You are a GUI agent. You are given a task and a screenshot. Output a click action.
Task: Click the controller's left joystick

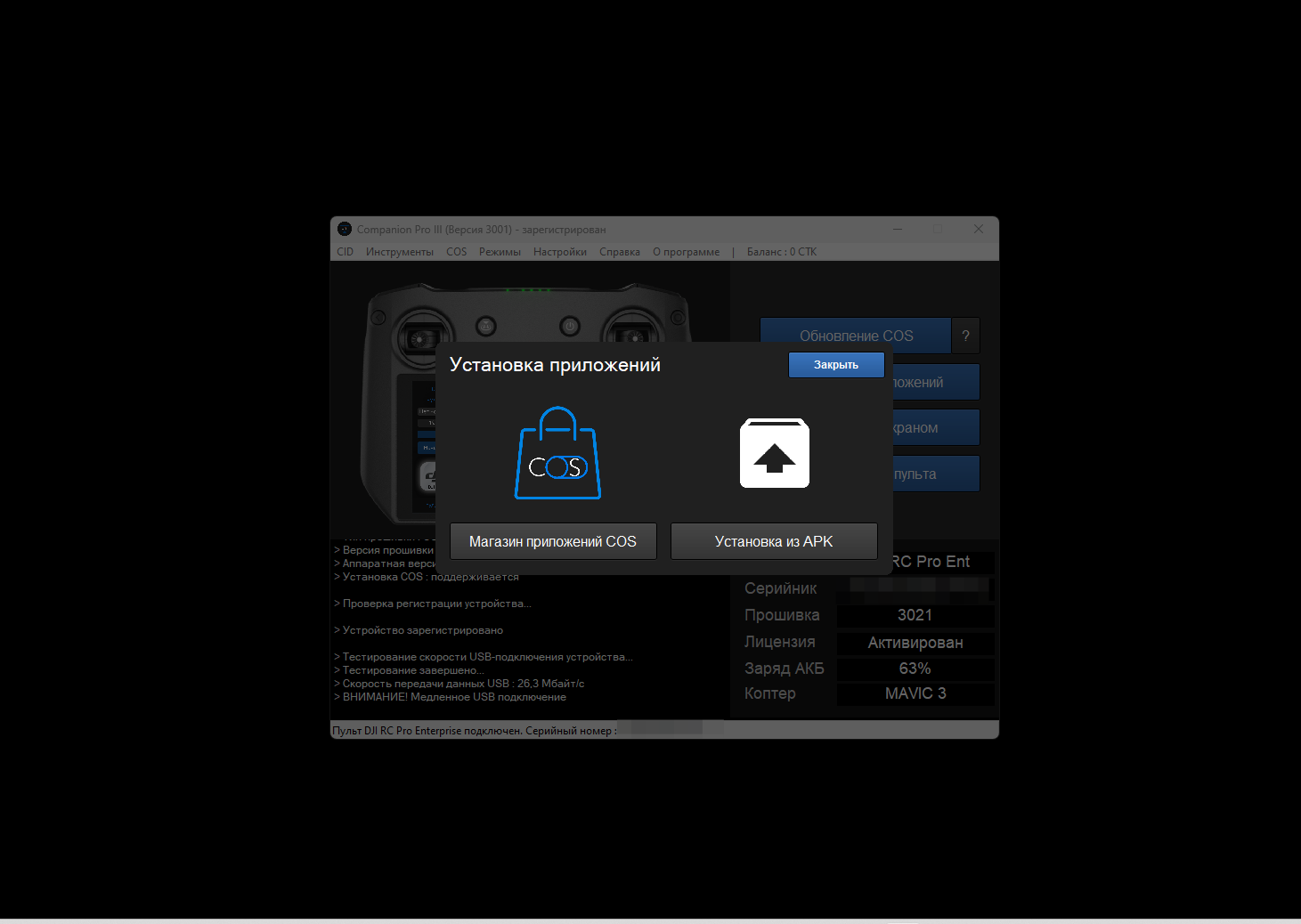click(419, 336)
